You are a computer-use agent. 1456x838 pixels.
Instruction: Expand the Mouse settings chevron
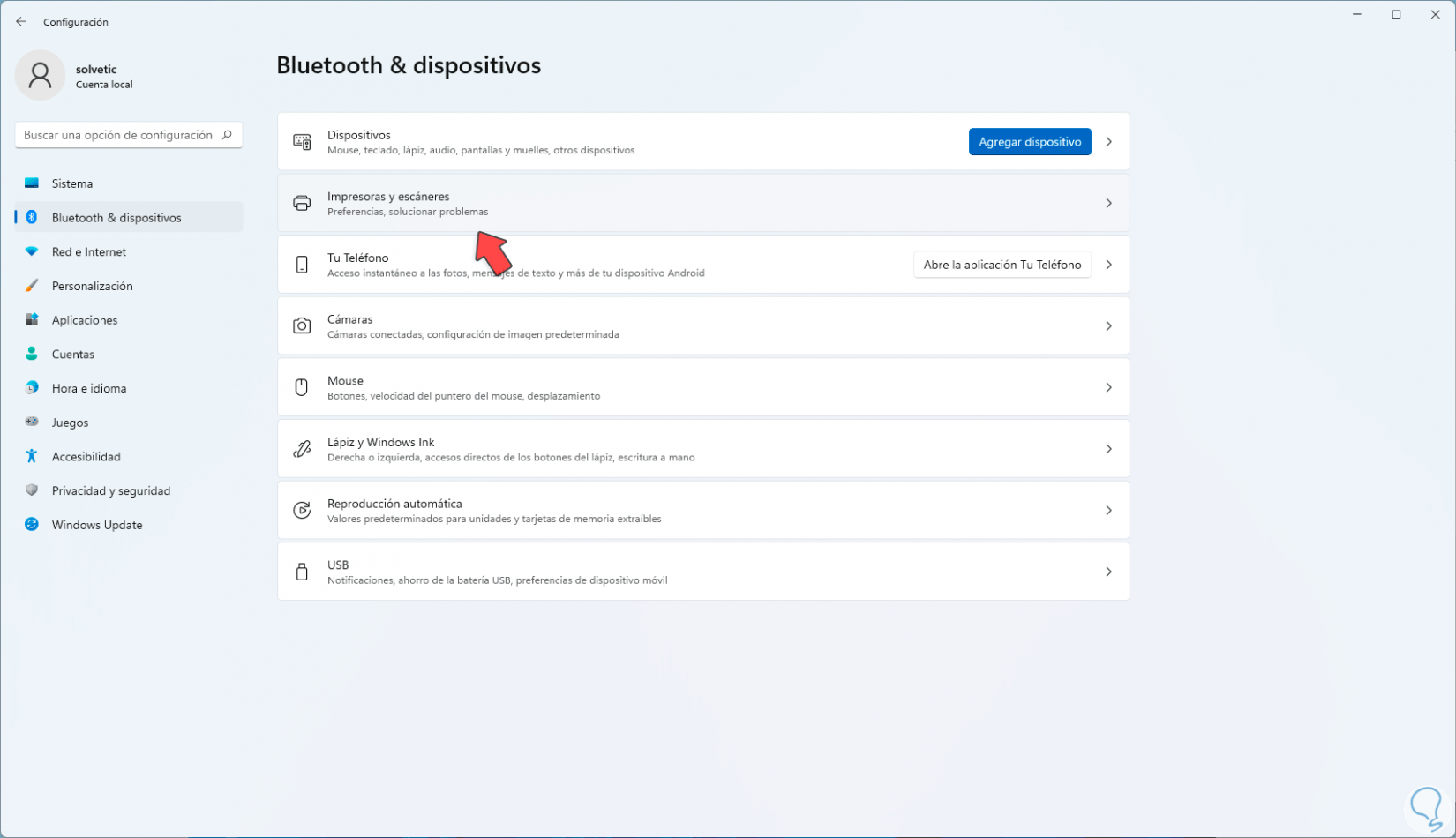(1109, 387)
